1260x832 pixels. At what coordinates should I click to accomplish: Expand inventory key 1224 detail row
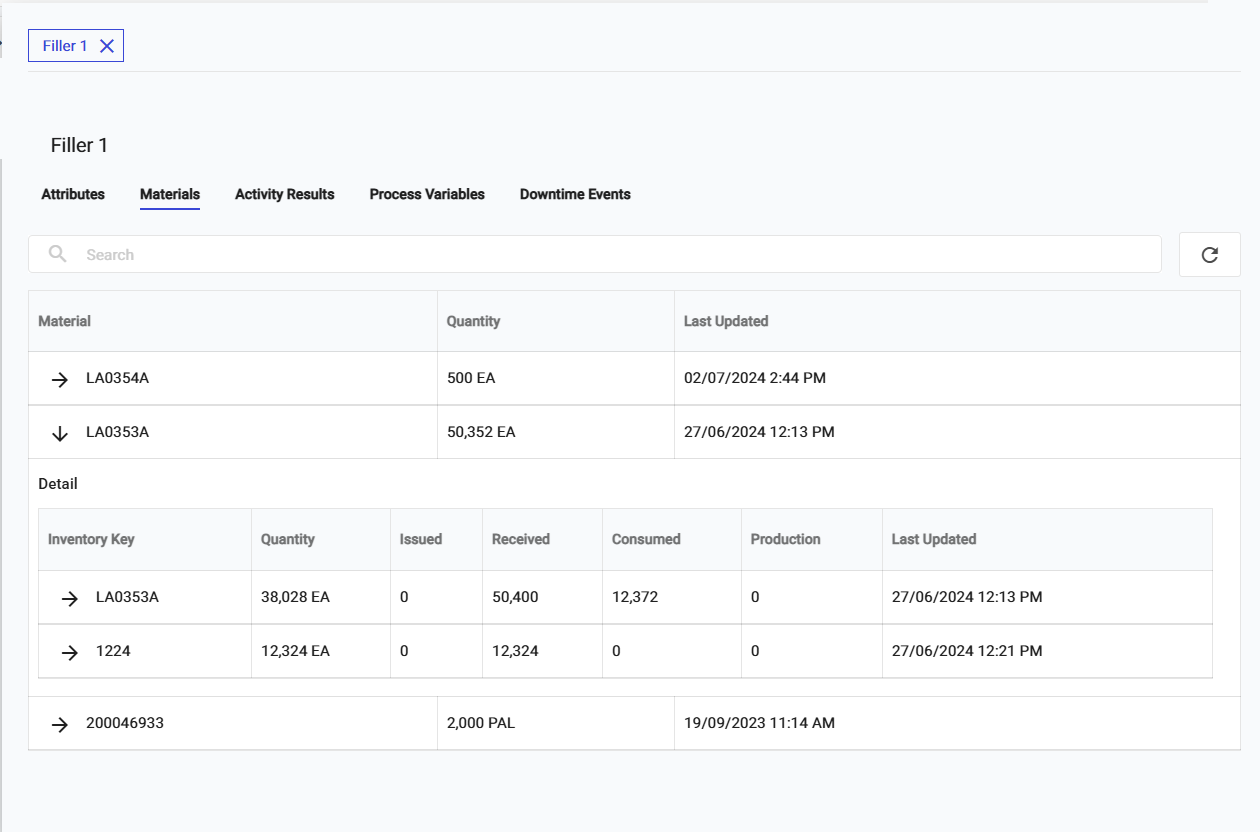pos(70,652)
